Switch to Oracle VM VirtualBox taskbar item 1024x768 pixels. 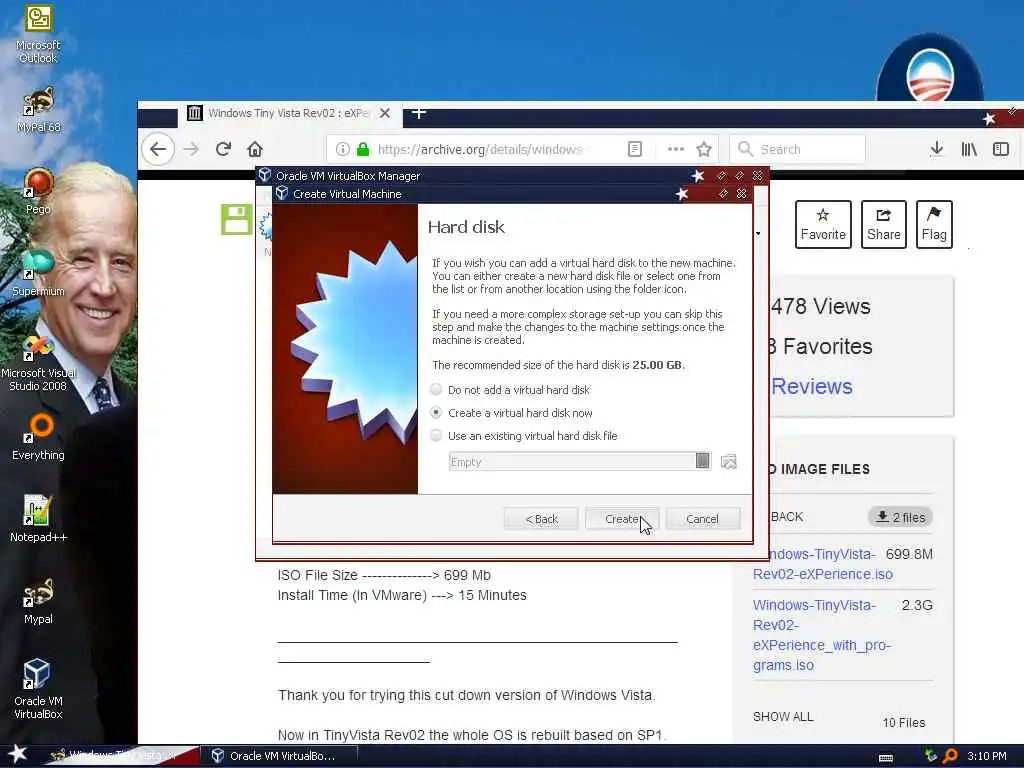(278, 756)
